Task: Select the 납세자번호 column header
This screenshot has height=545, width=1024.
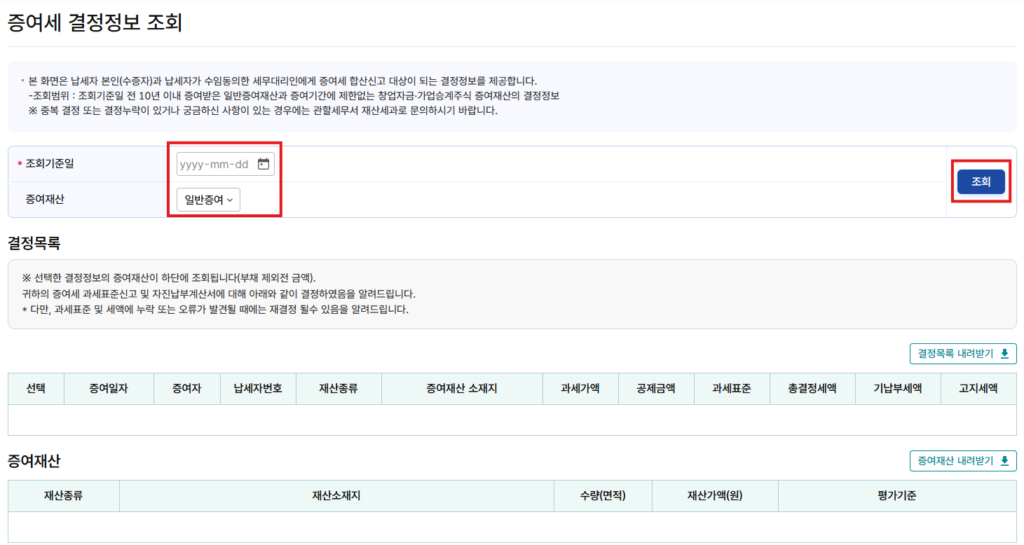Action: pos(257,388)
